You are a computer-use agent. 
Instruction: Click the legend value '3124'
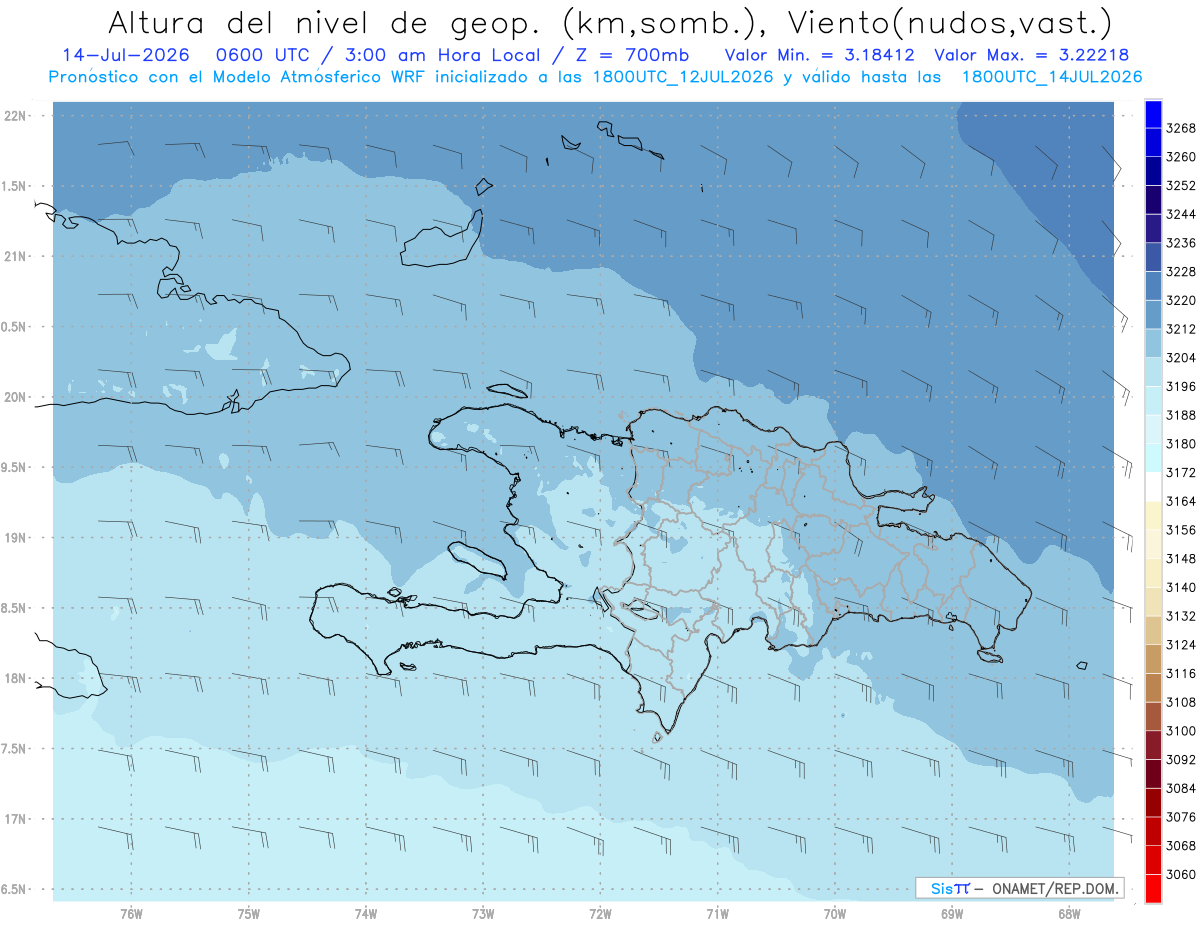(x=1180, y=645)
